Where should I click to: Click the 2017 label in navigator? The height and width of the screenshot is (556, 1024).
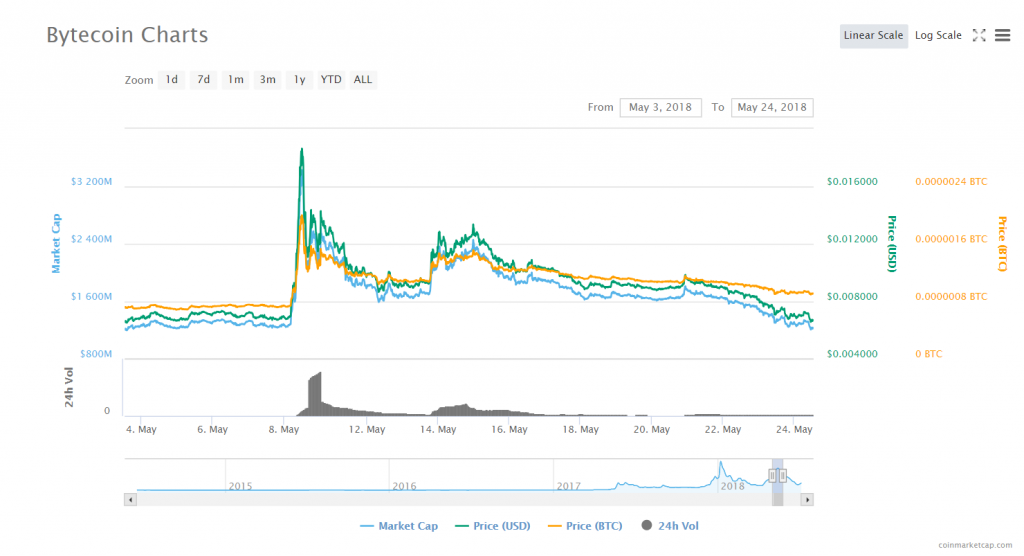click(568, 486)
